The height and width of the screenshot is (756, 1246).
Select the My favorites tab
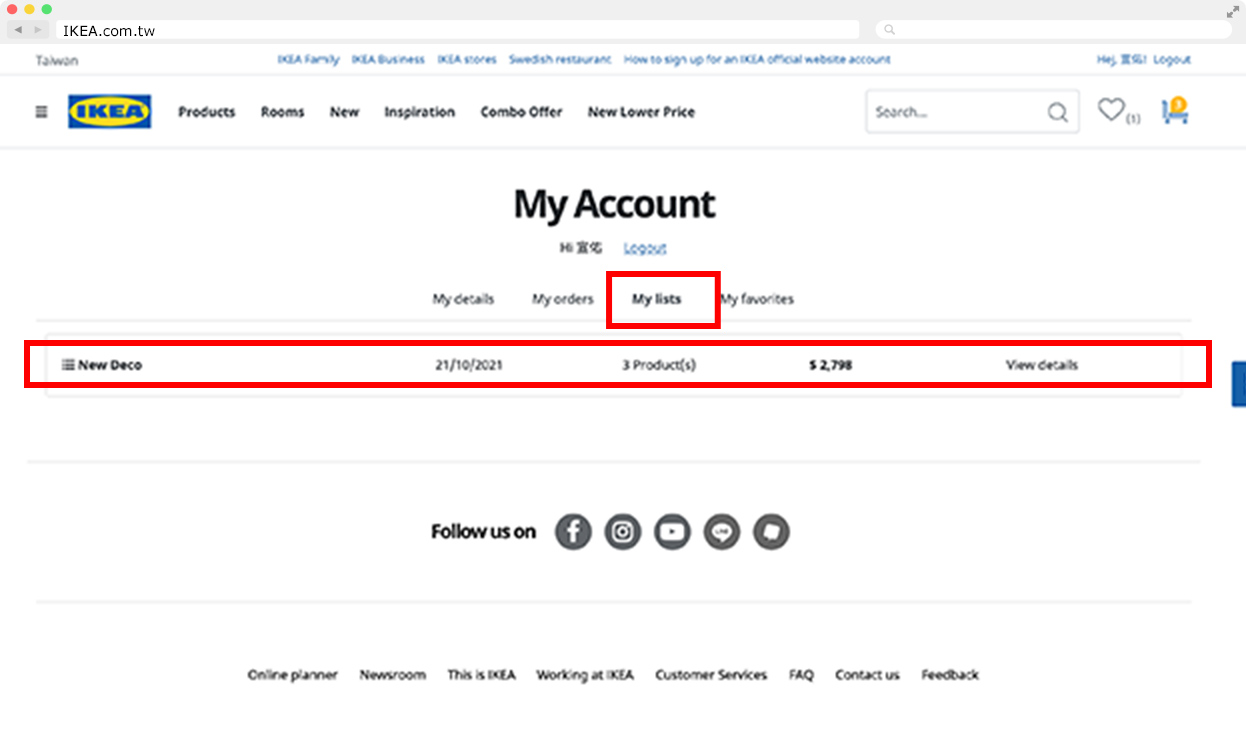click(x=757, y=299)
